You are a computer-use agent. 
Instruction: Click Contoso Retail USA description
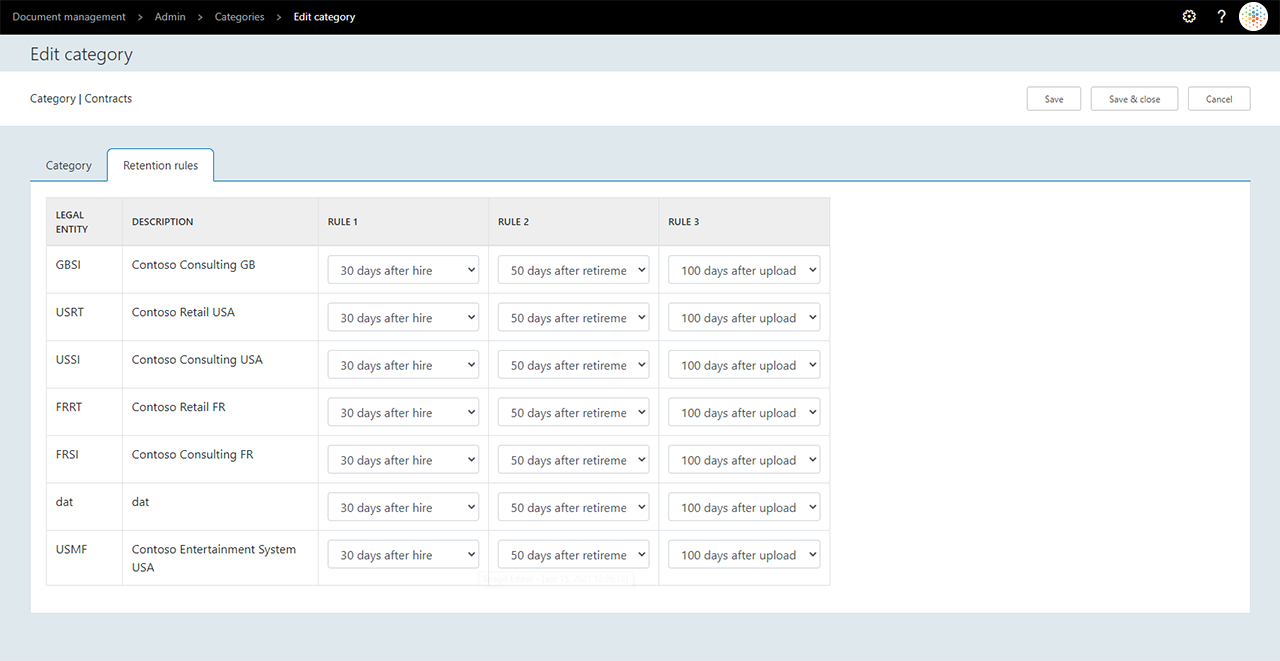[x=183, y=312]
